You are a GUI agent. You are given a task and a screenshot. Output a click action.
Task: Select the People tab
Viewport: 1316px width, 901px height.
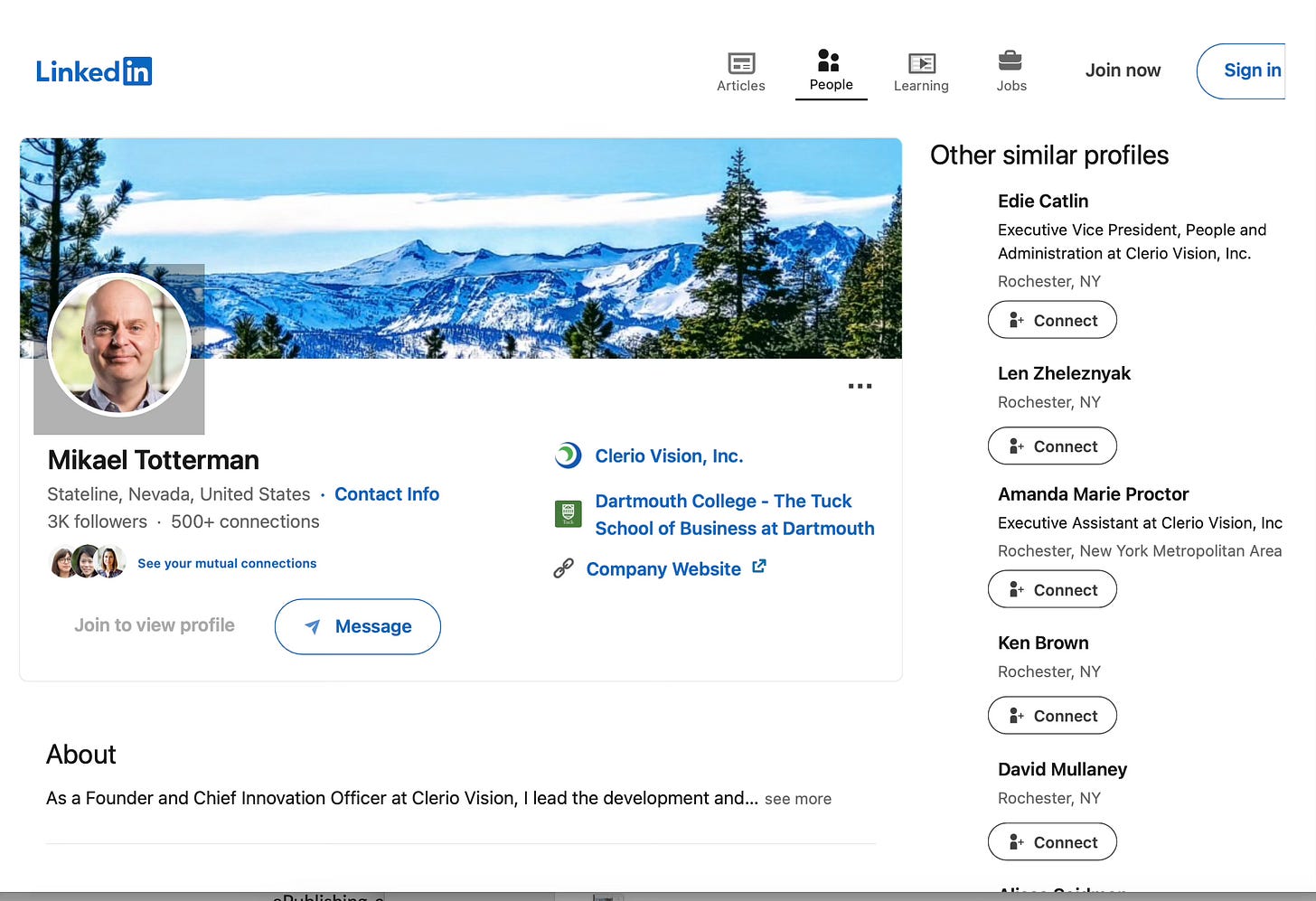click(x=831, y=71)
